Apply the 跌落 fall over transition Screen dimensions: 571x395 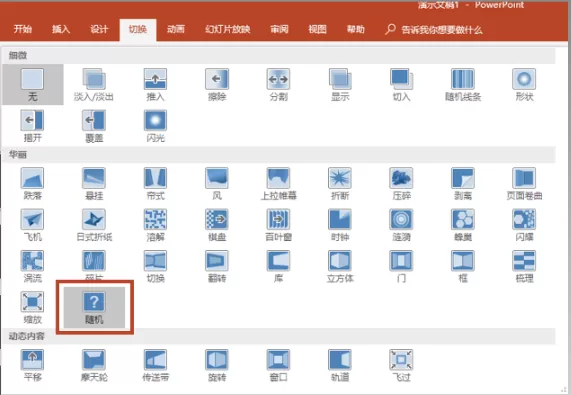click(32, 184)
